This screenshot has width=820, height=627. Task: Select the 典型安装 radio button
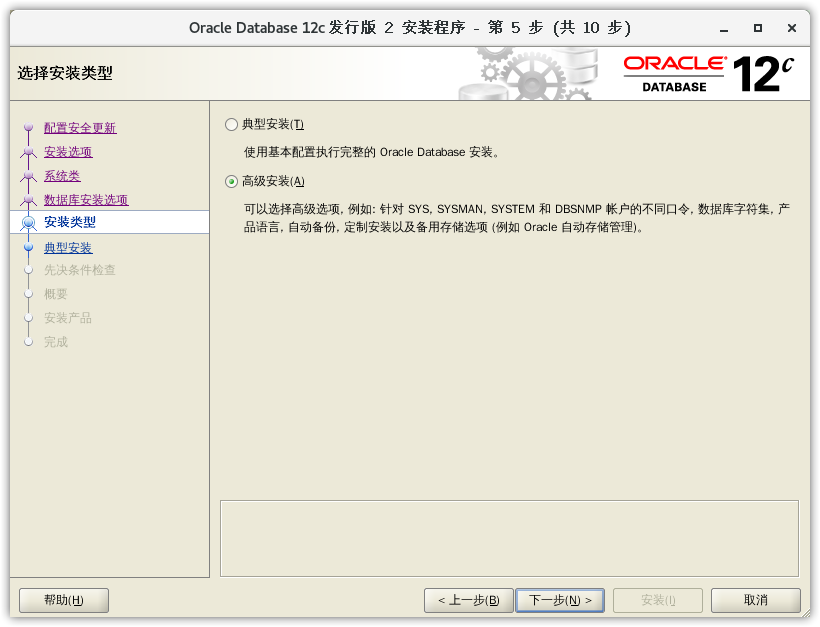pyautogui.click(x=232, y=124)
